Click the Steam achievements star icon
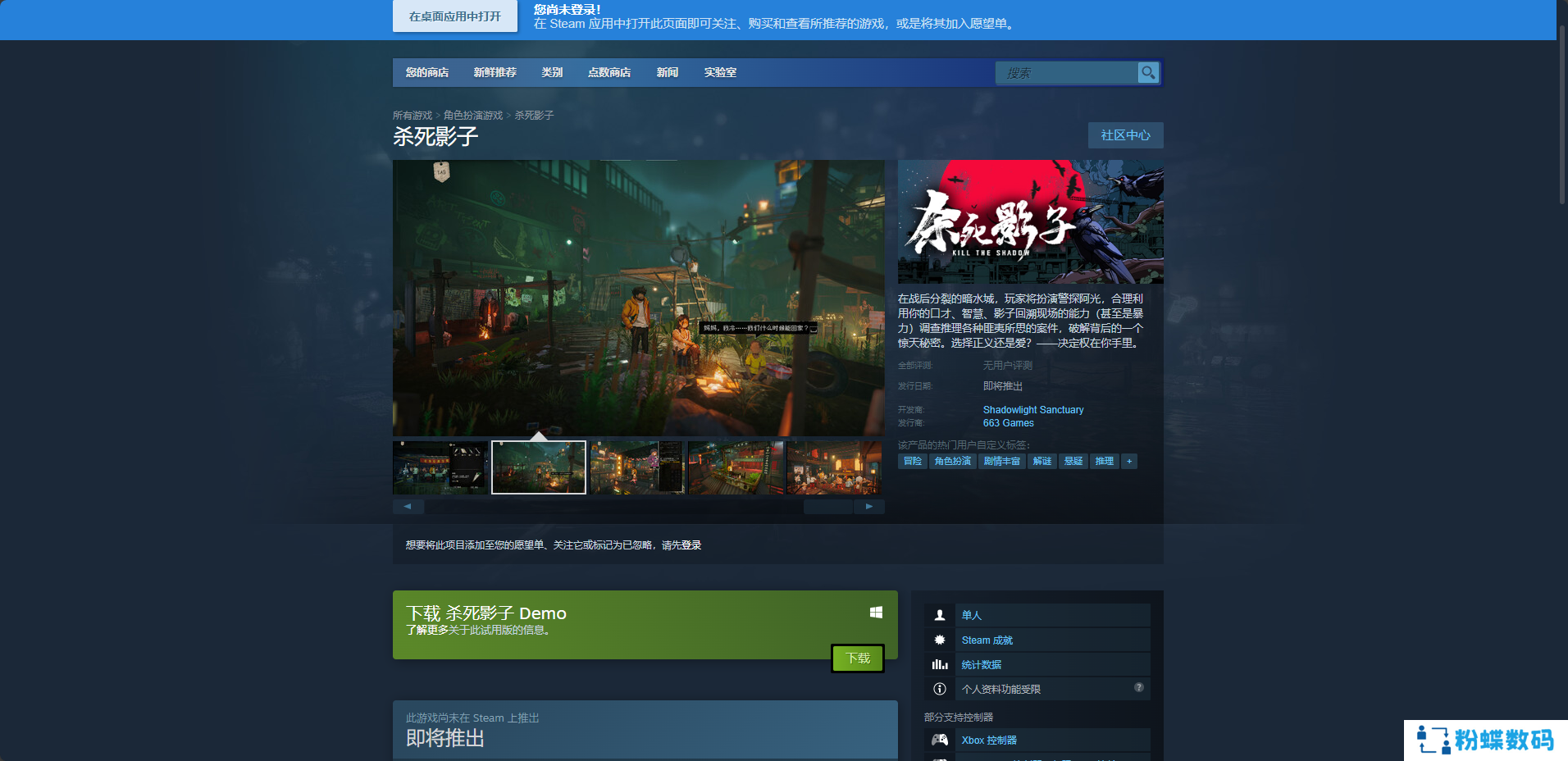This screenshot has height=761, width=1568. [x=940, y=640]
